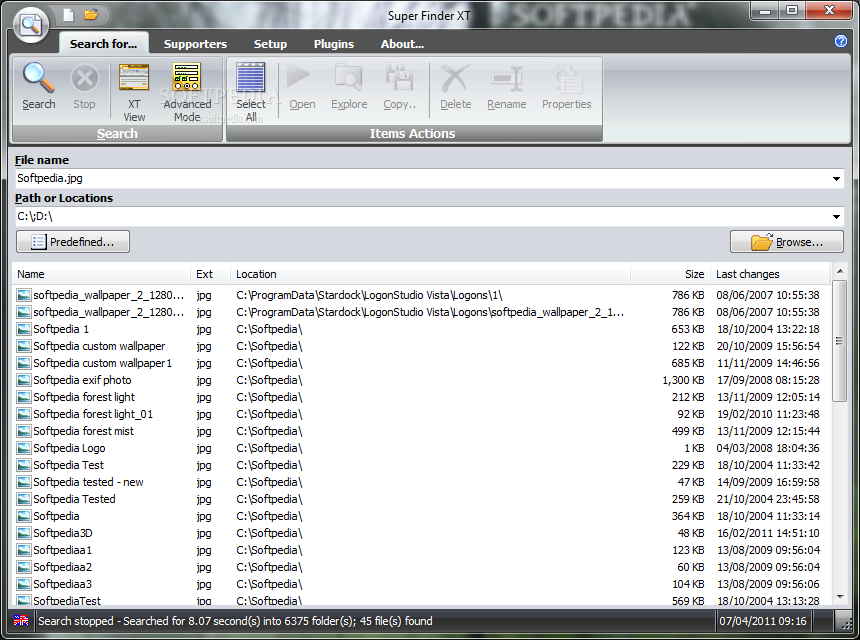Screen dimensions: 860x640
Task: Select the Softpedia Test row
Action: click(x=421, y=465)
